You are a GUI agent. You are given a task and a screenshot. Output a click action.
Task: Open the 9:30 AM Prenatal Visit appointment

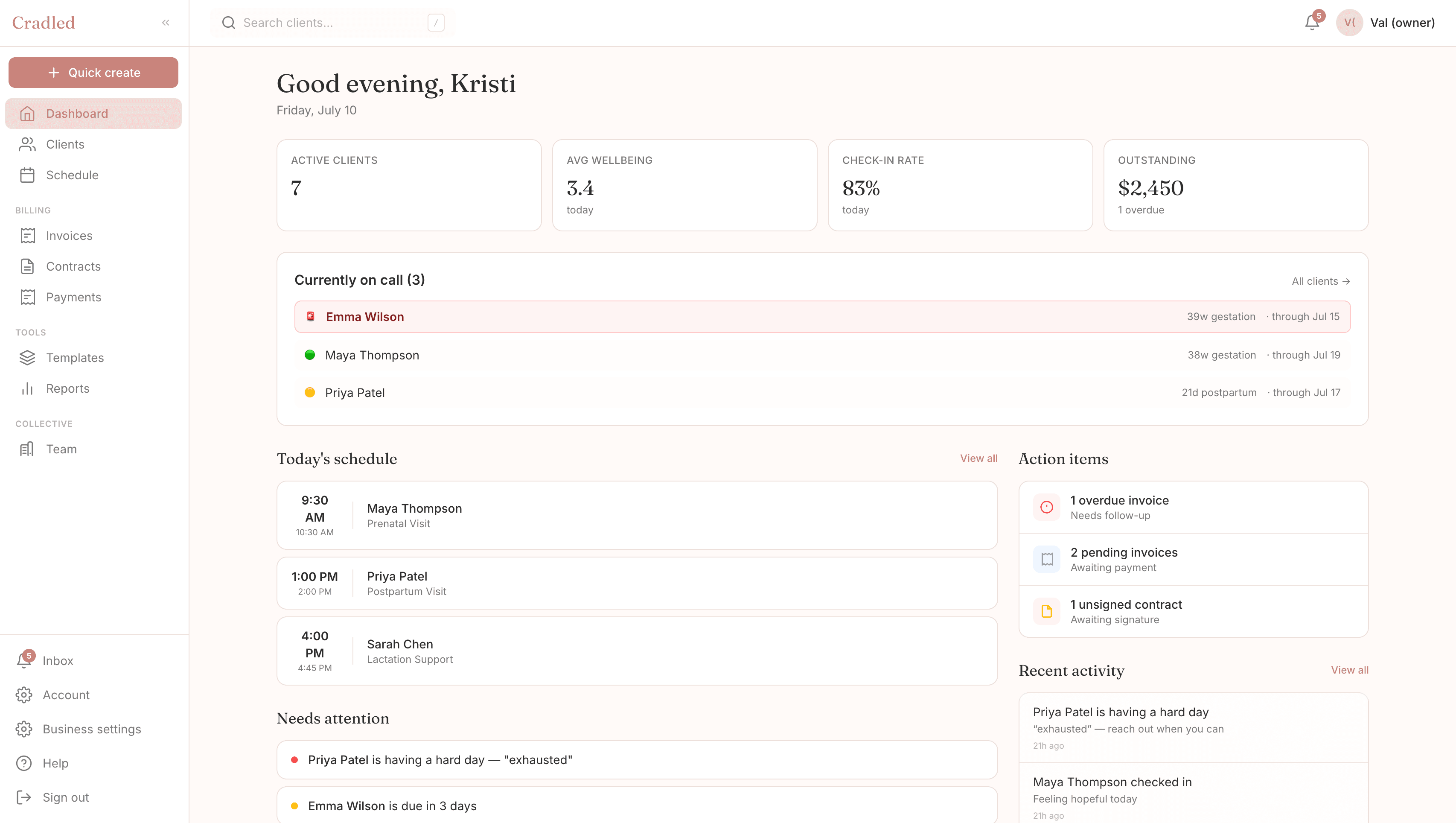(x=637, y=516)
